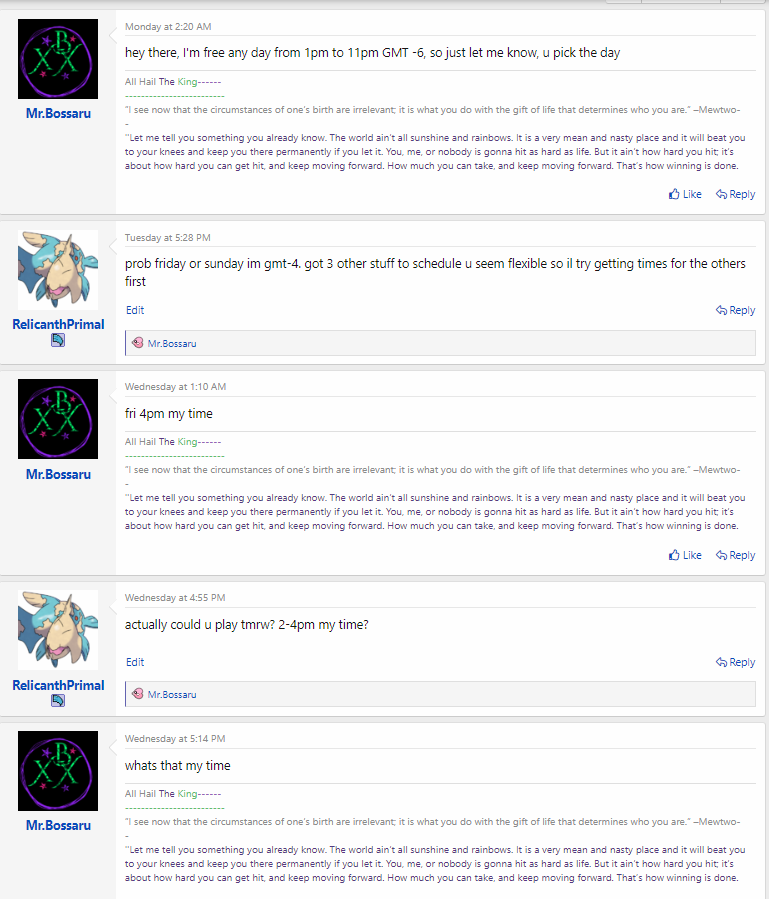Reply to the Monday 2:20 AM post
This screenshot has height=899, width=769.
click(x=735, y=194)
